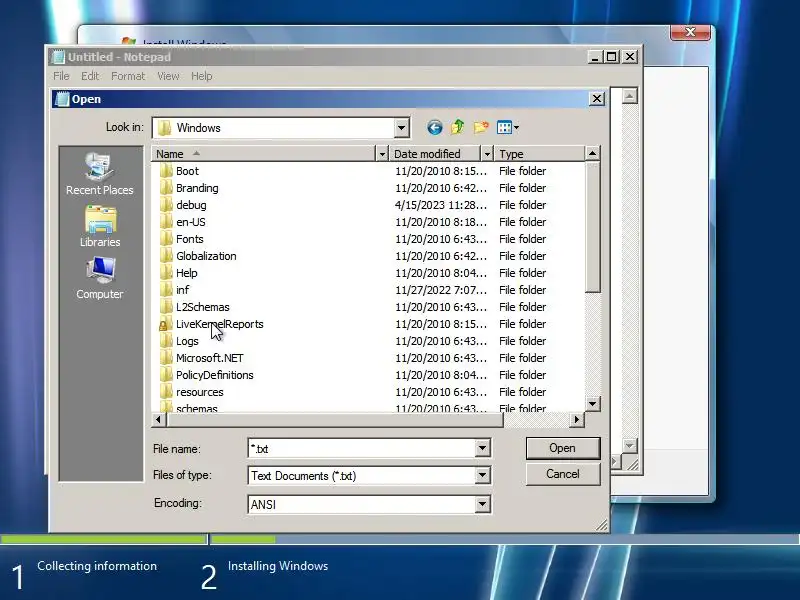Select the Microsoft.NET folder icon
800x600 pixels.
165,358
